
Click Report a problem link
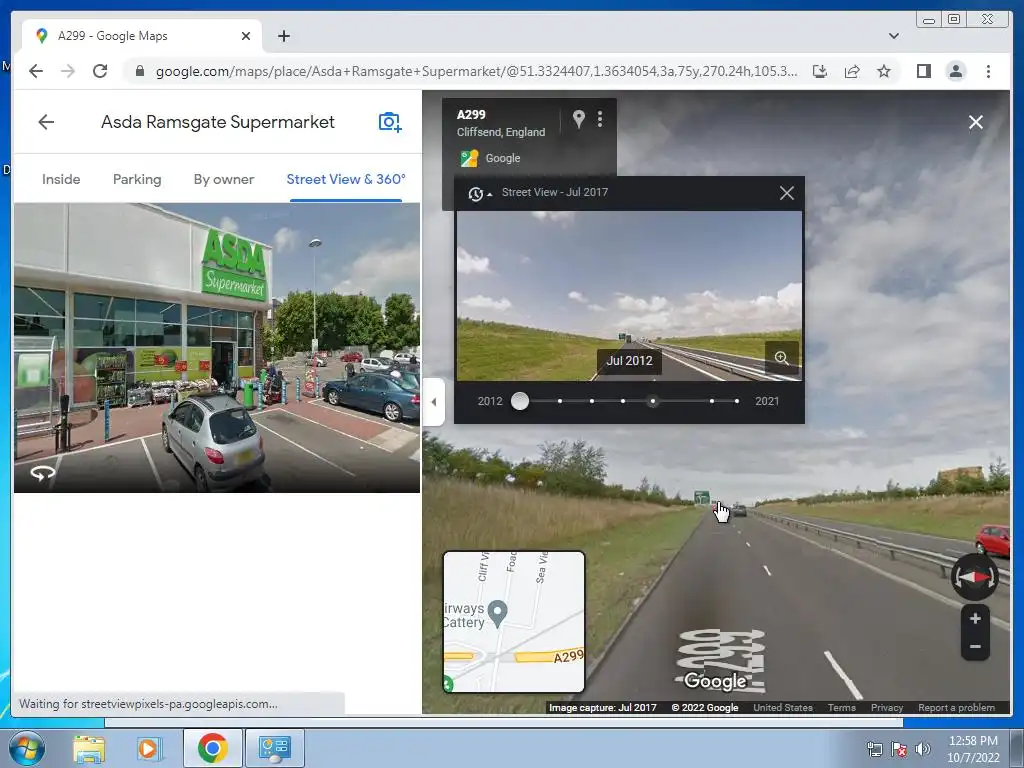[957, 707]
